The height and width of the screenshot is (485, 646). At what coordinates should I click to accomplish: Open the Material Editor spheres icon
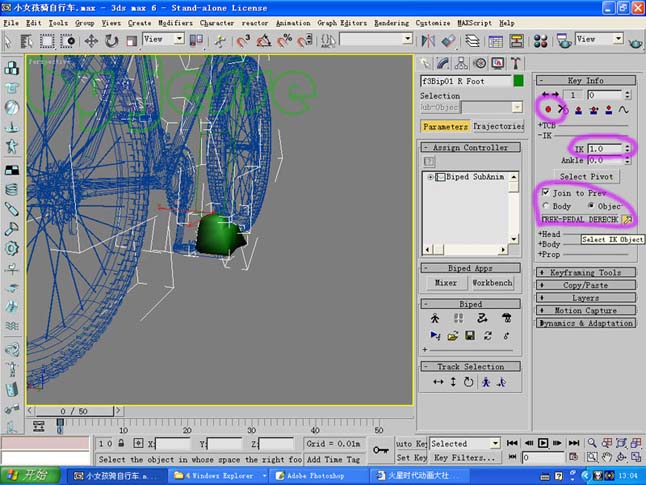click(540, 41)
